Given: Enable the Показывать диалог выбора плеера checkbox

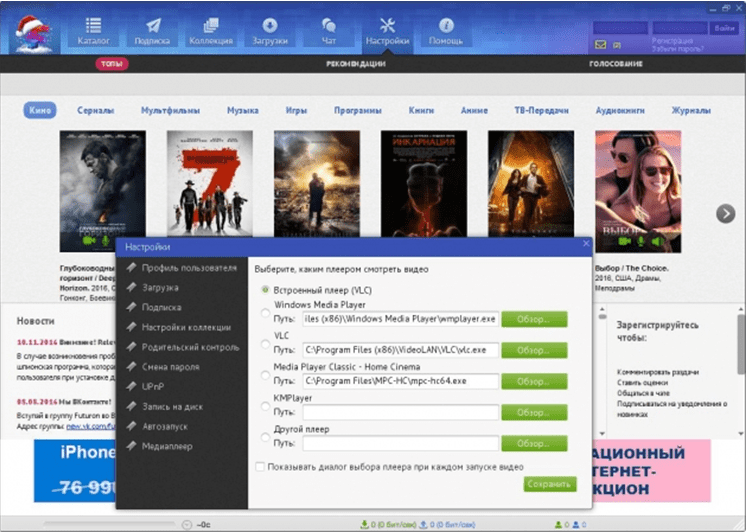Looking at the screenshot, I should point(261,466).
